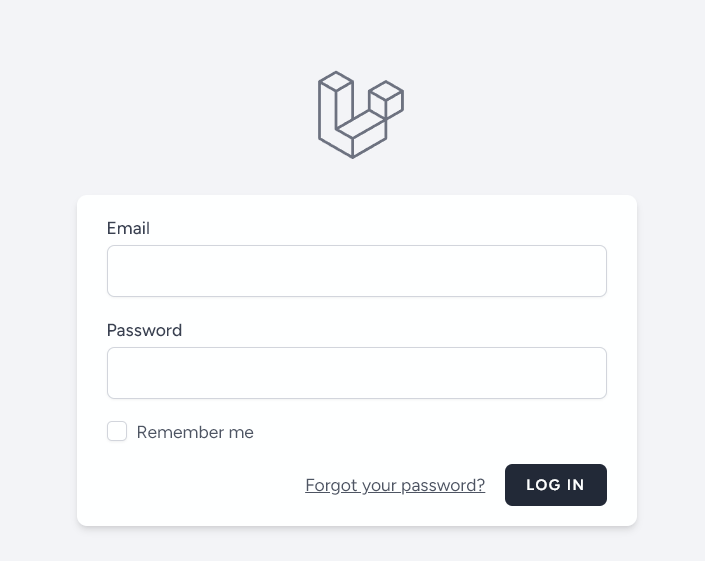Image resolution: width=705 pixels, height=561 pixels.
Task: Select the left cube of the Laravel logo
Action: [x=335, y=103]
